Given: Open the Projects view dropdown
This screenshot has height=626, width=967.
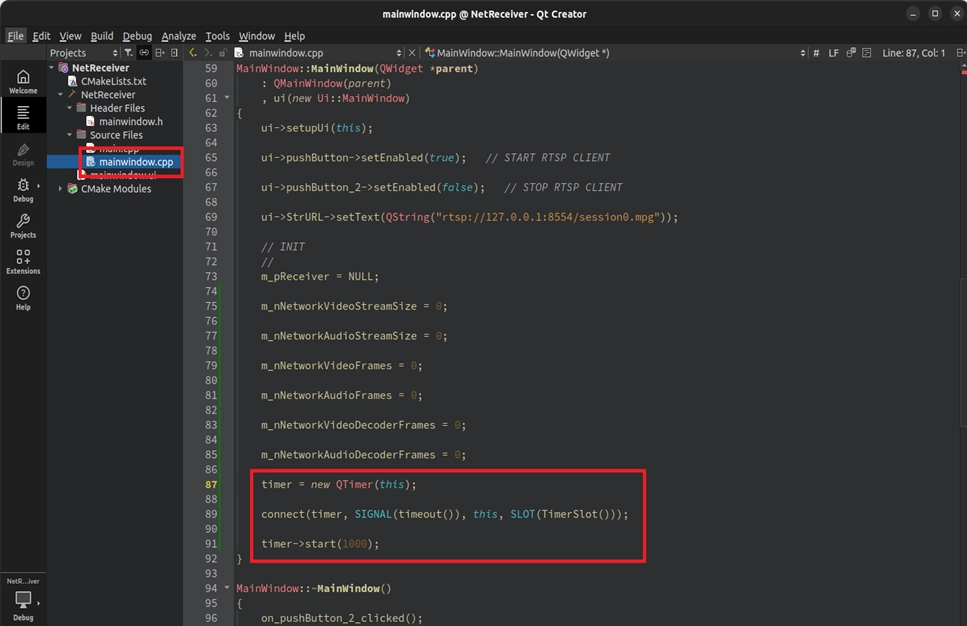Looking at the screenshot, I should click(x=84, y=53).
